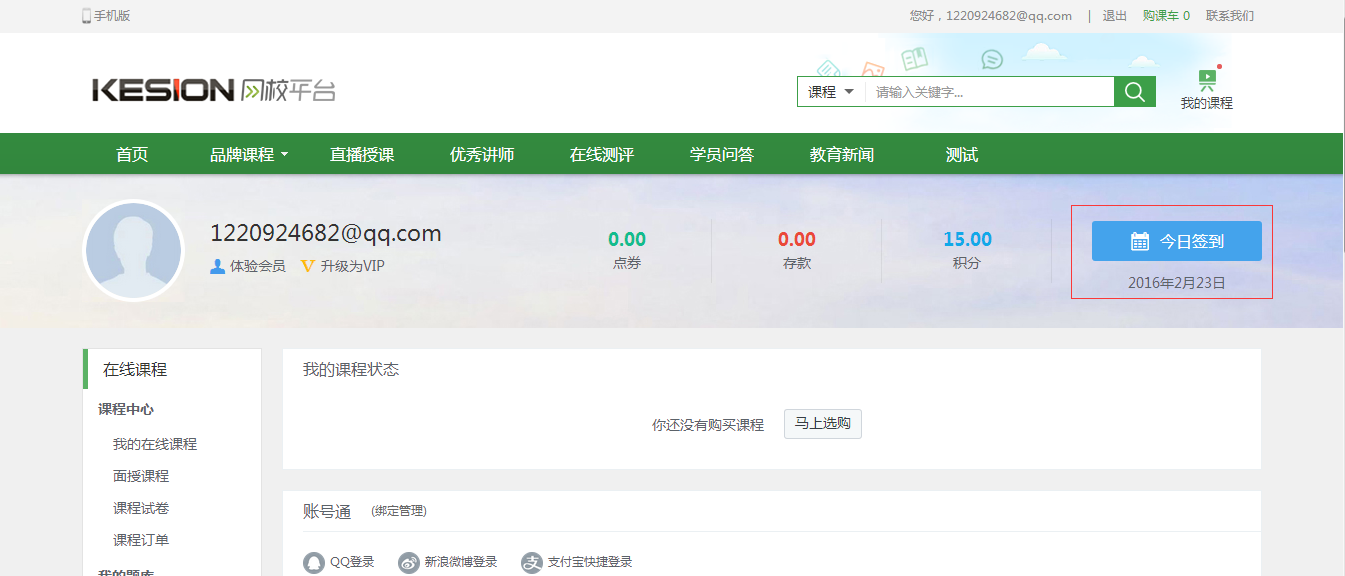This screenshot has height=576, width=1345.
Task: Expand the 课程 search category dropdown
Action: coord(831,92)
